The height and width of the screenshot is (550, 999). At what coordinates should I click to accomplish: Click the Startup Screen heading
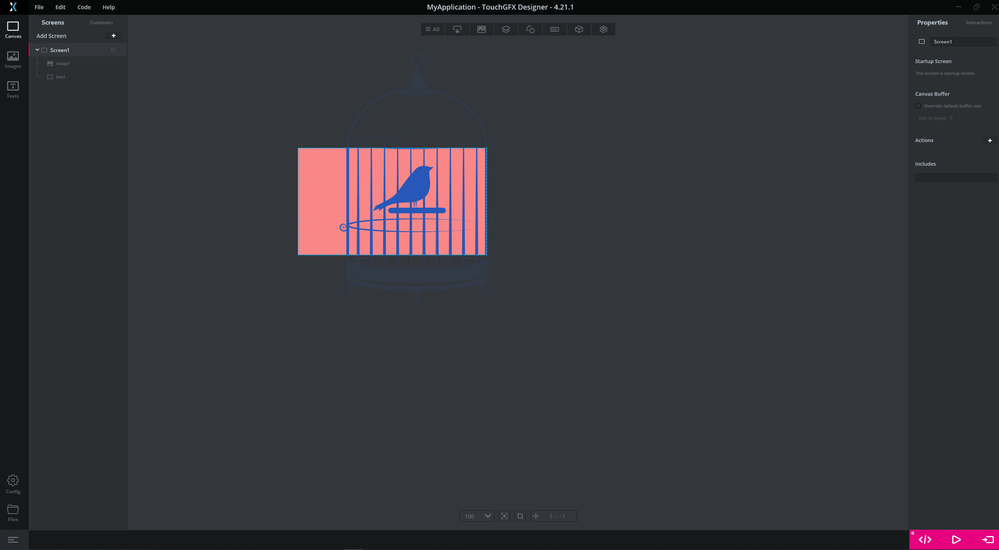[x=933, y=61]
